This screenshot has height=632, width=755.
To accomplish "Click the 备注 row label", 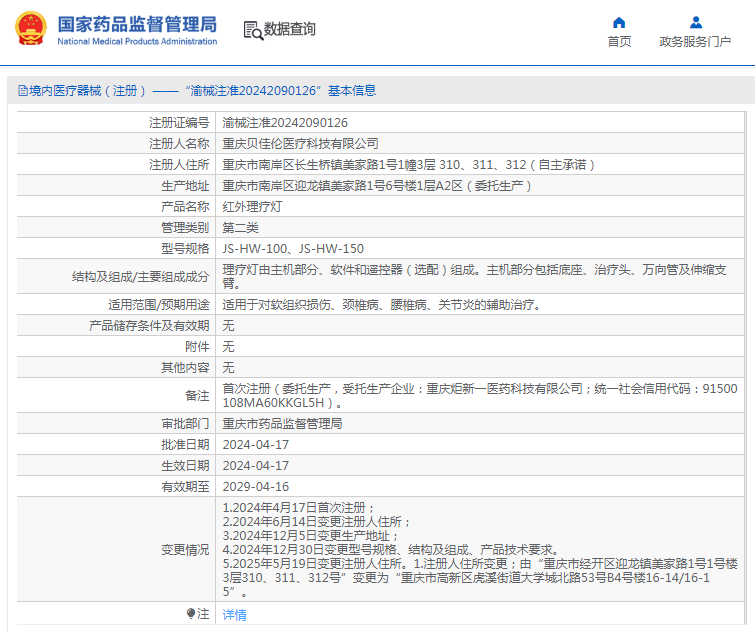I will click(197, 396).
